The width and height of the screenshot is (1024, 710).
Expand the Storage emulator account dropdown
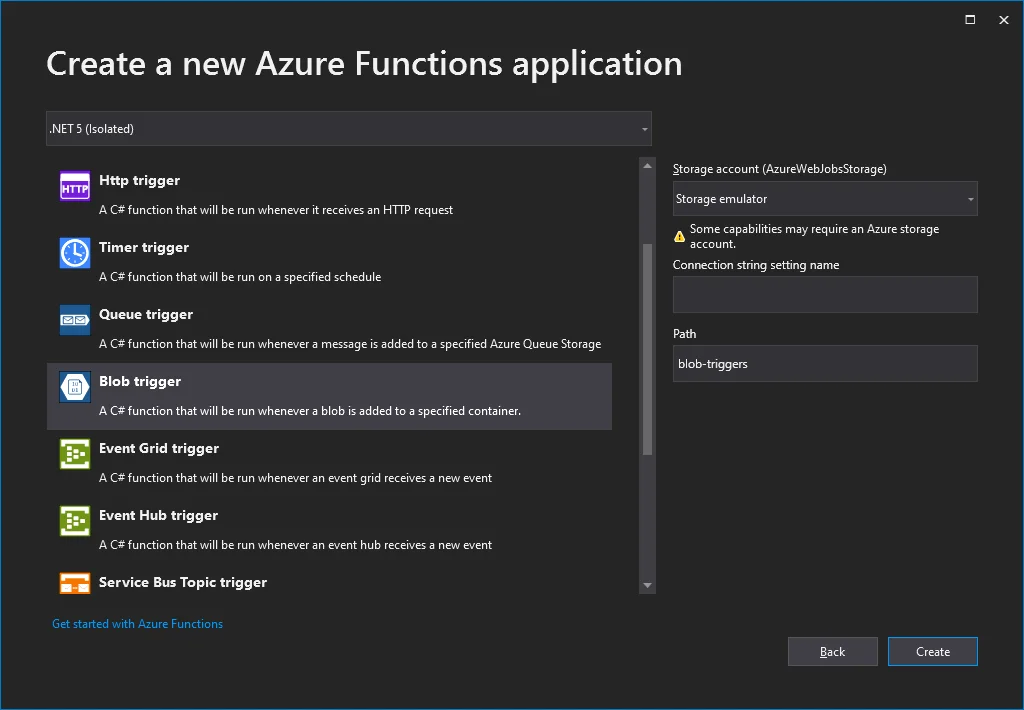[824, 199]
